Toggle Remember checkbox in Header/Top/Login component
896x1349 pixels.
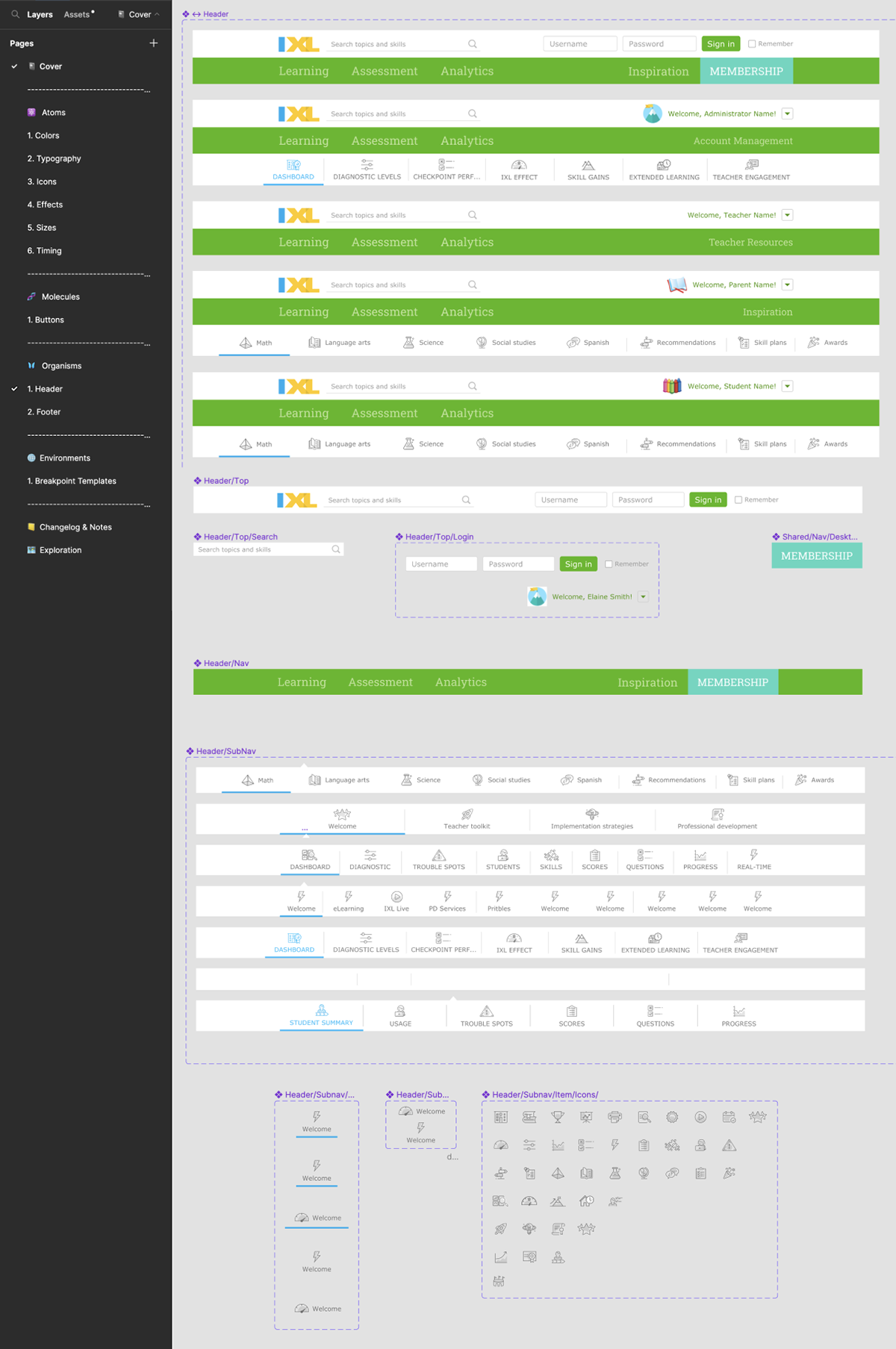(609, 564)
